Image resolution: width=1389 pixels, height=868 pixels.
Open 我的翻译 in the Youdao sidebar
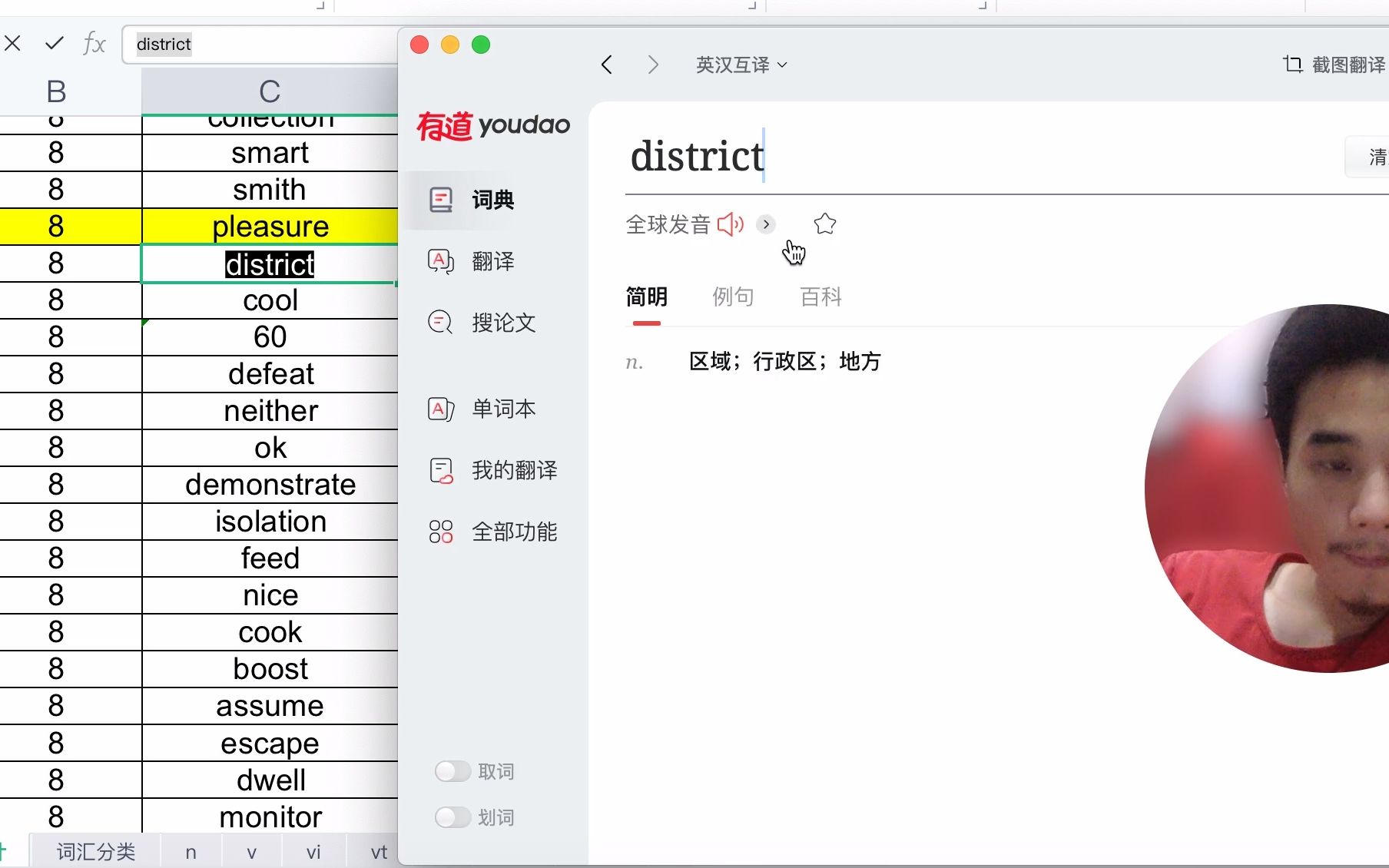(x=492, y=470)
